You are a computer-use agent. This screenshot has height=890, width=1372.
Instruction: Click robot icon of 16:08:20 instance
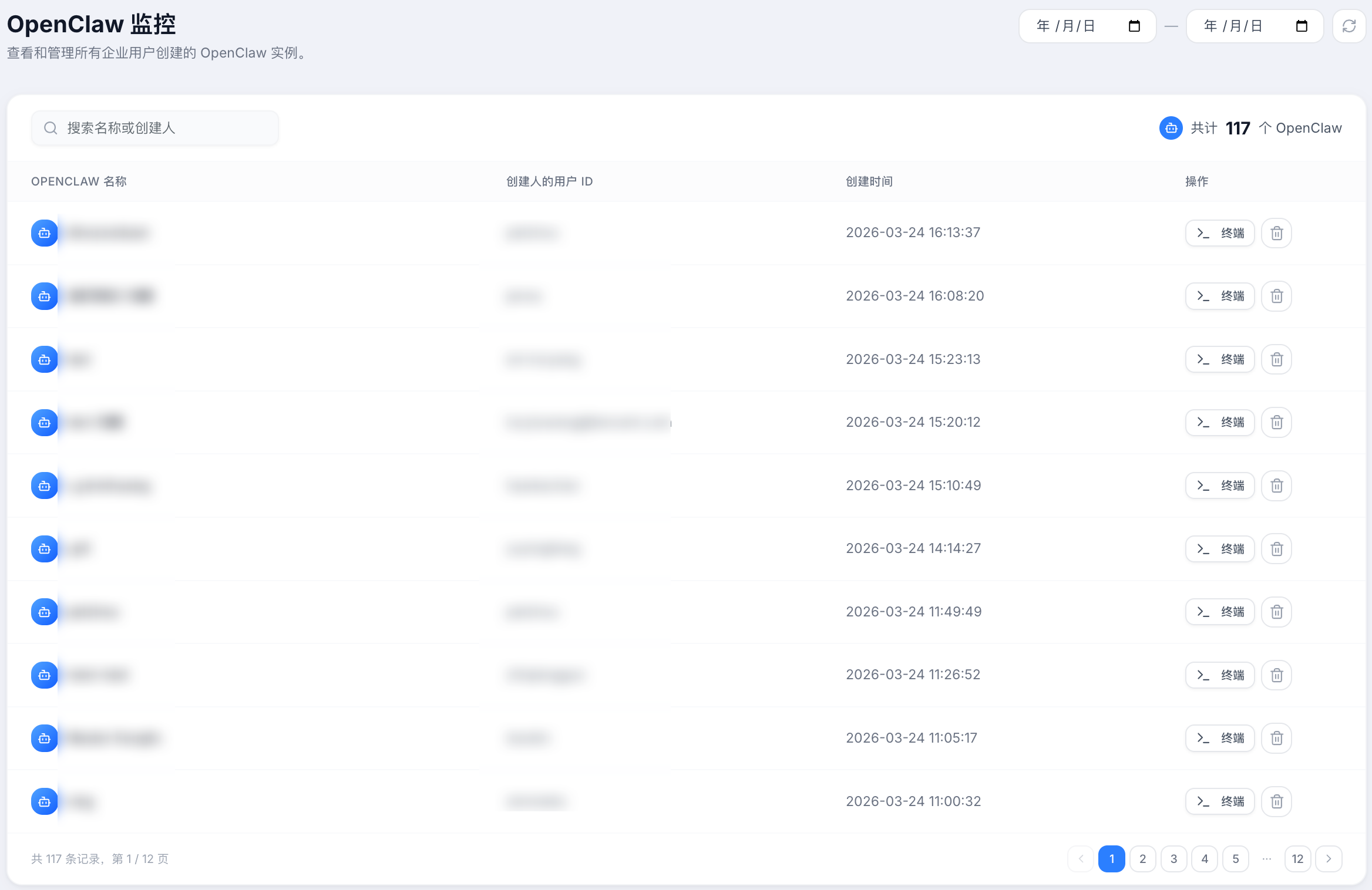tap(44, 296)
